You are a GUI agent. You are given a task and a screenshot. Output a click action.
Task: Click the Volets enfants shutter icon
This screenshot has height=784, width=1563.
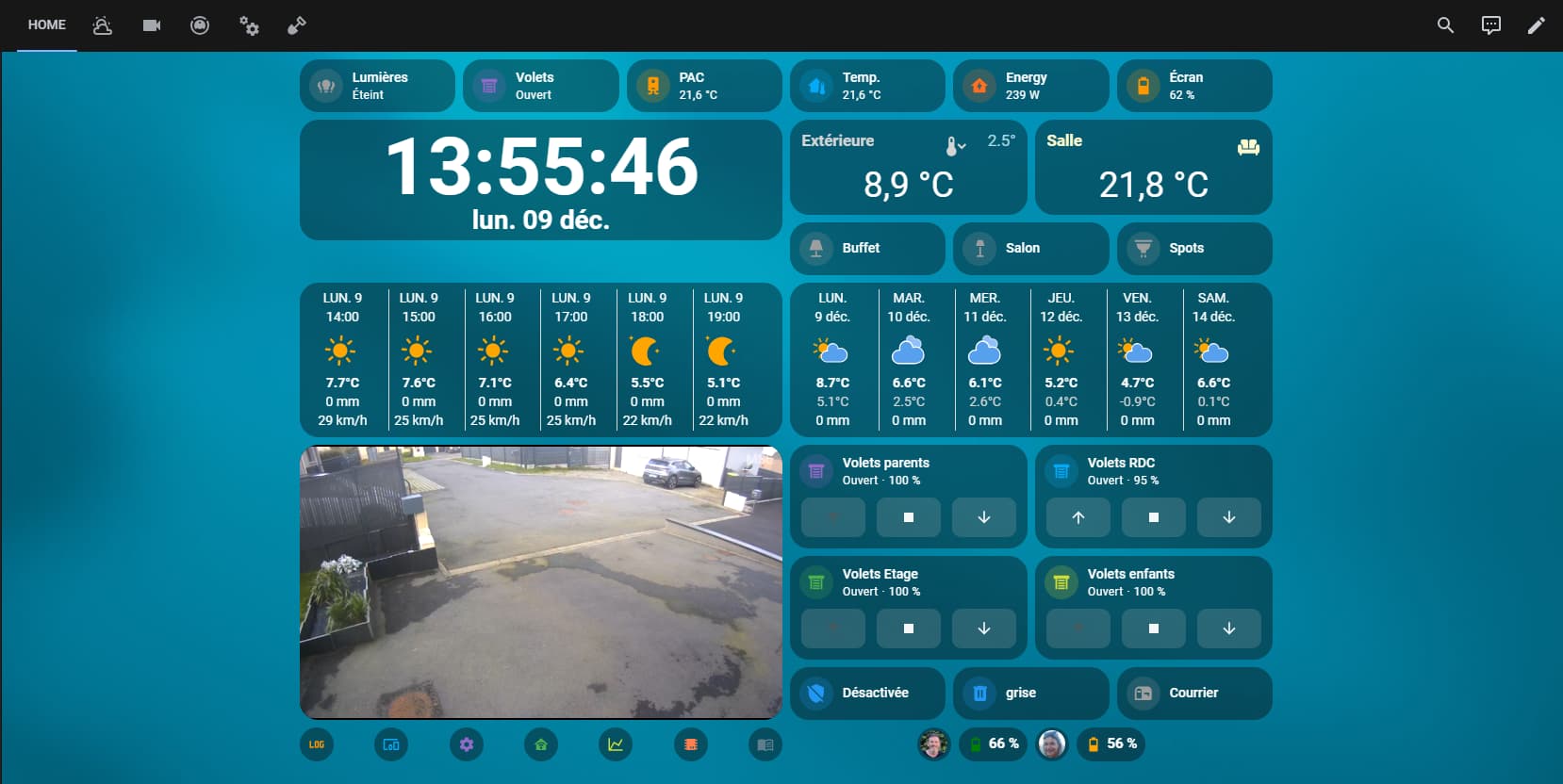point(1061,582)
